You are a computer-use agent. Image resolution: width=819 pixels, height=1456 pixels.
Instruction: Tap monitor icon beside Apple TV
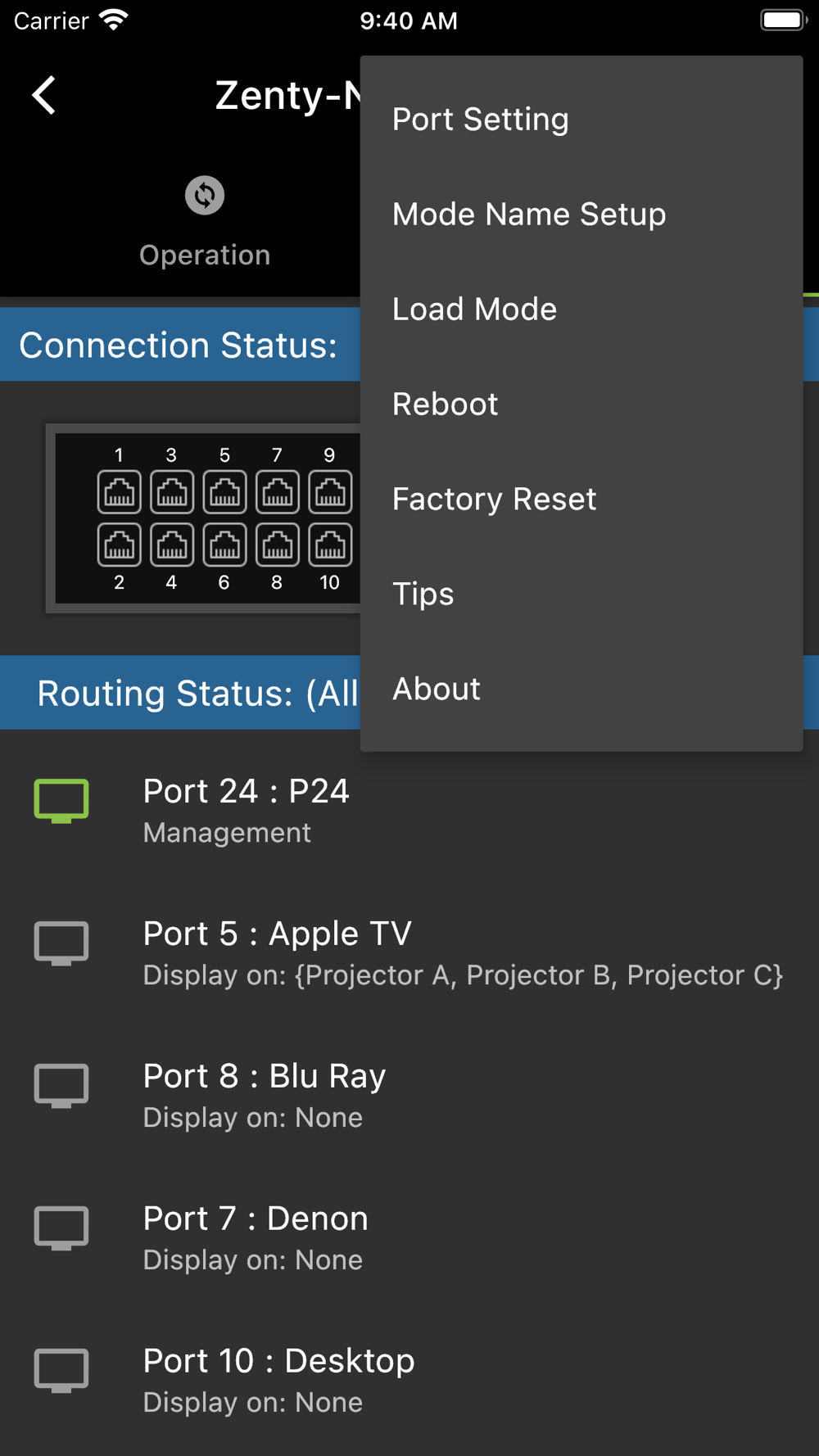click(x=61, y=943)
